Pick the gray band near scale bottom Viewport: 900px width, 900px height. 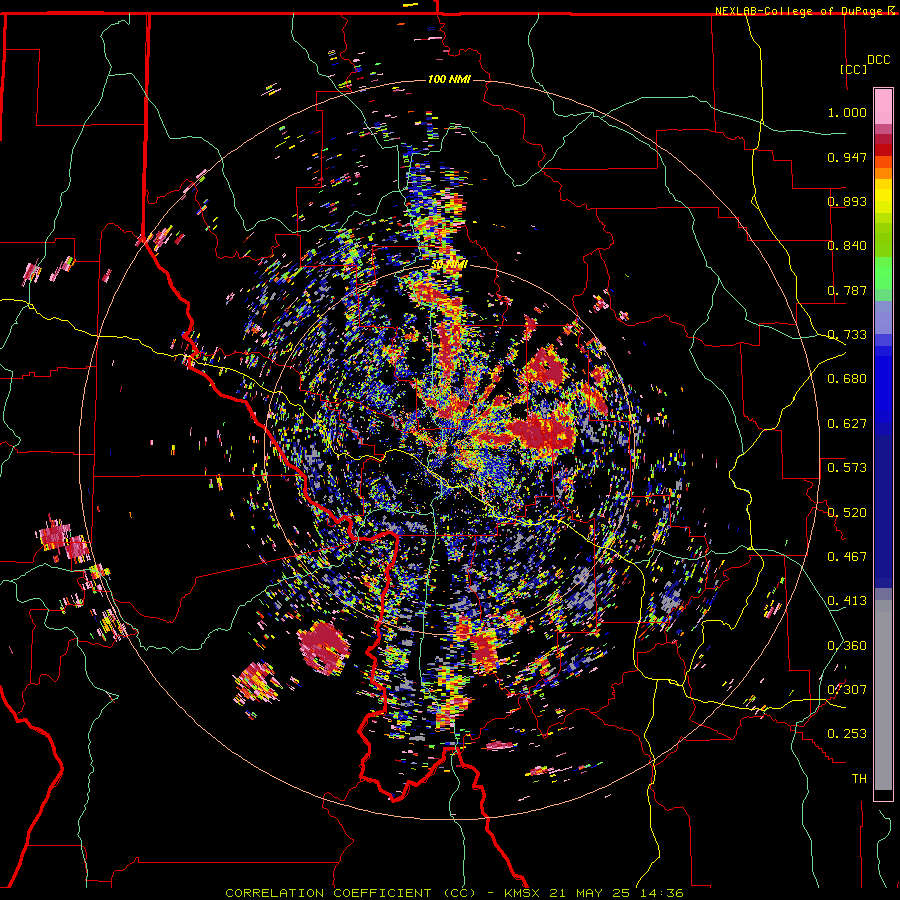pyautogui.click(x=883, y=695)
